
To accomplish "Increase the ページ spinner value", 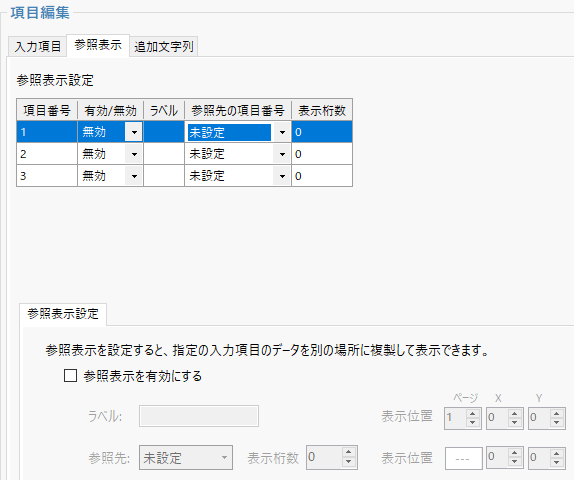I will 473,413.
